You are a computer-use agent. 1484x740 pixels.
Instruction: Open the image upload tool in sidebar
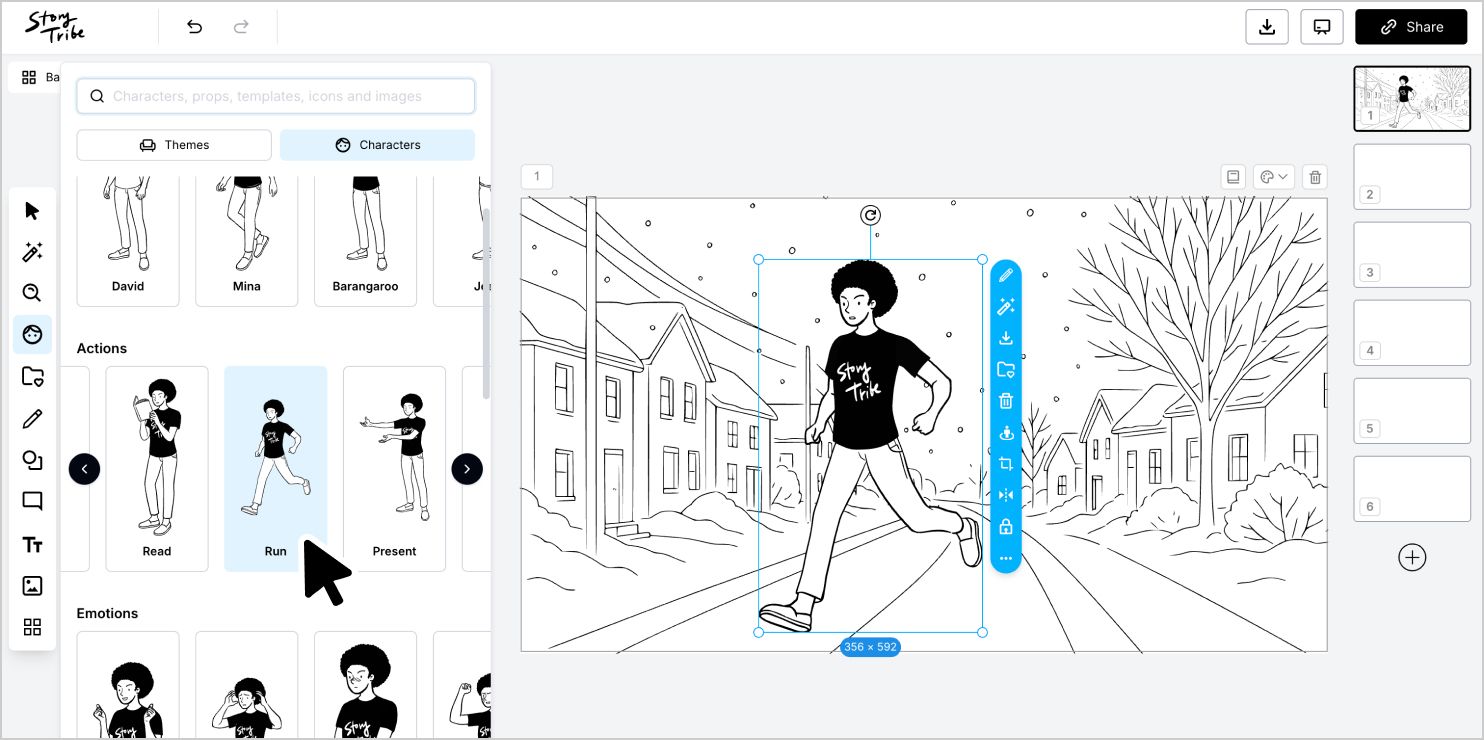click(32, 586)
